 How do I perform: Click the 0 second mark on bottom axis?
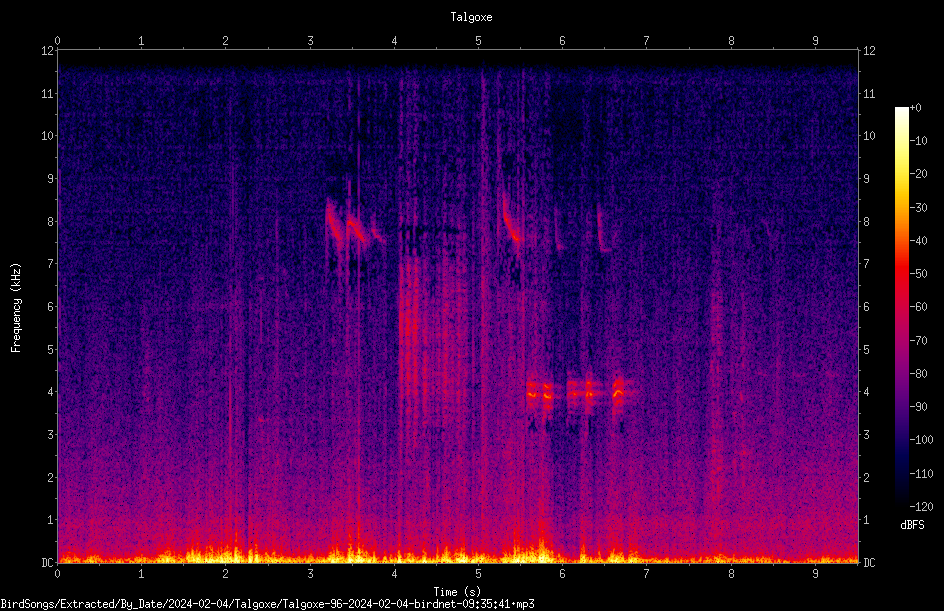[57, 574]
